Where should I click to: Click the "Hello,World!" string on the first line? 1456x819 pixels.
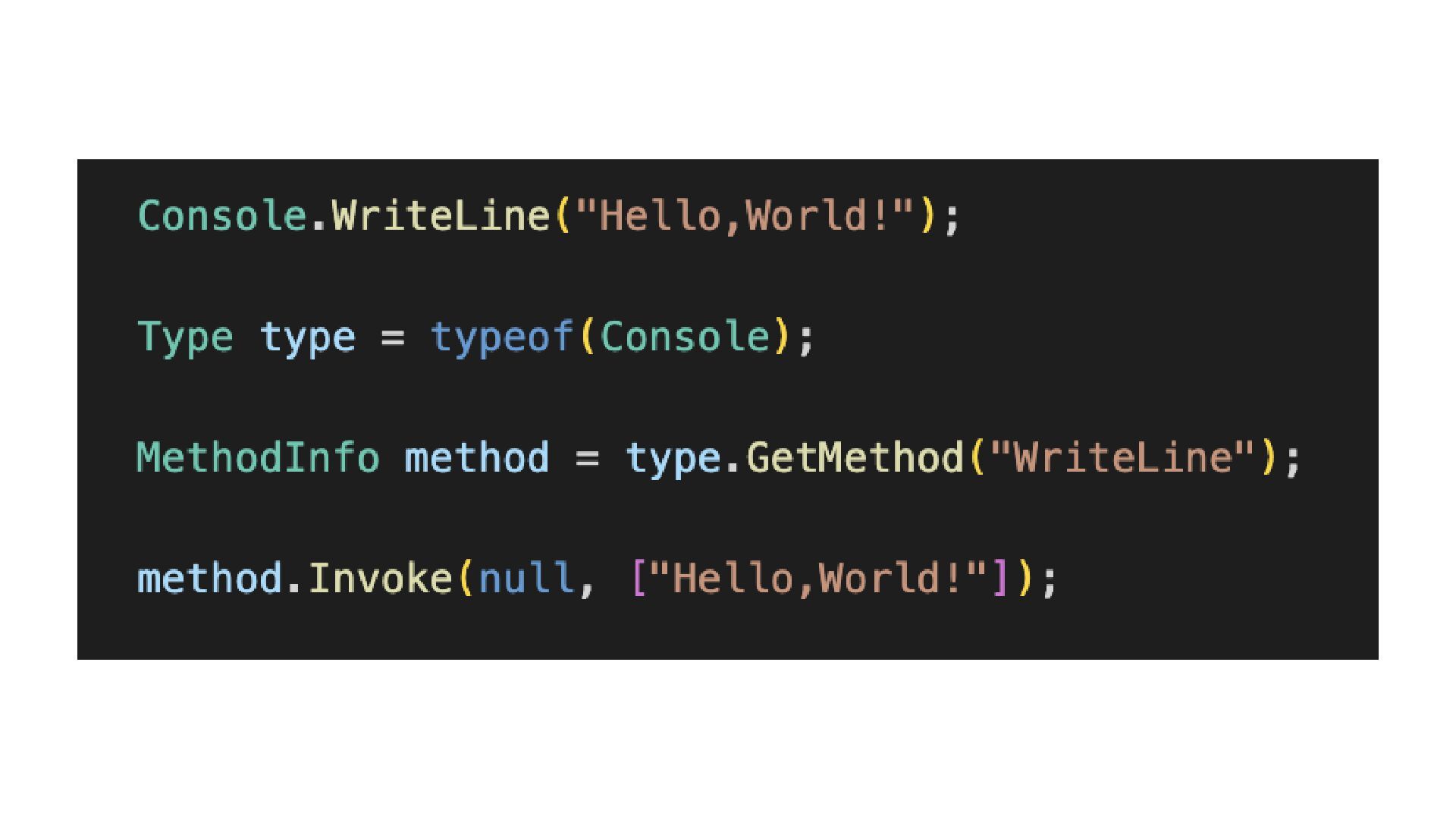(745, 215)
